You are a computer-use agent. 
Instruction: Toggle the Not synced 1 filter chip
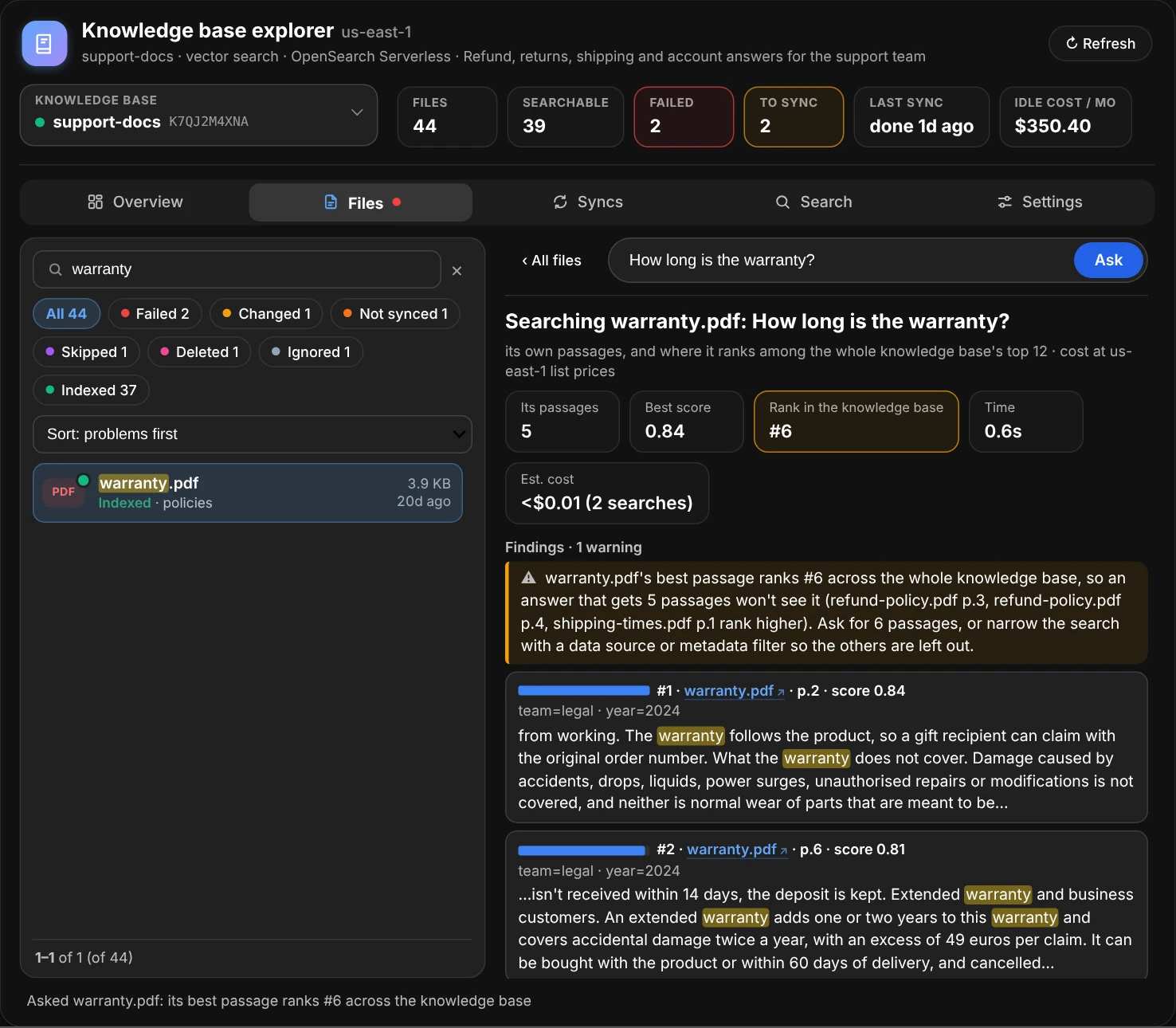[x=395, y=314]
